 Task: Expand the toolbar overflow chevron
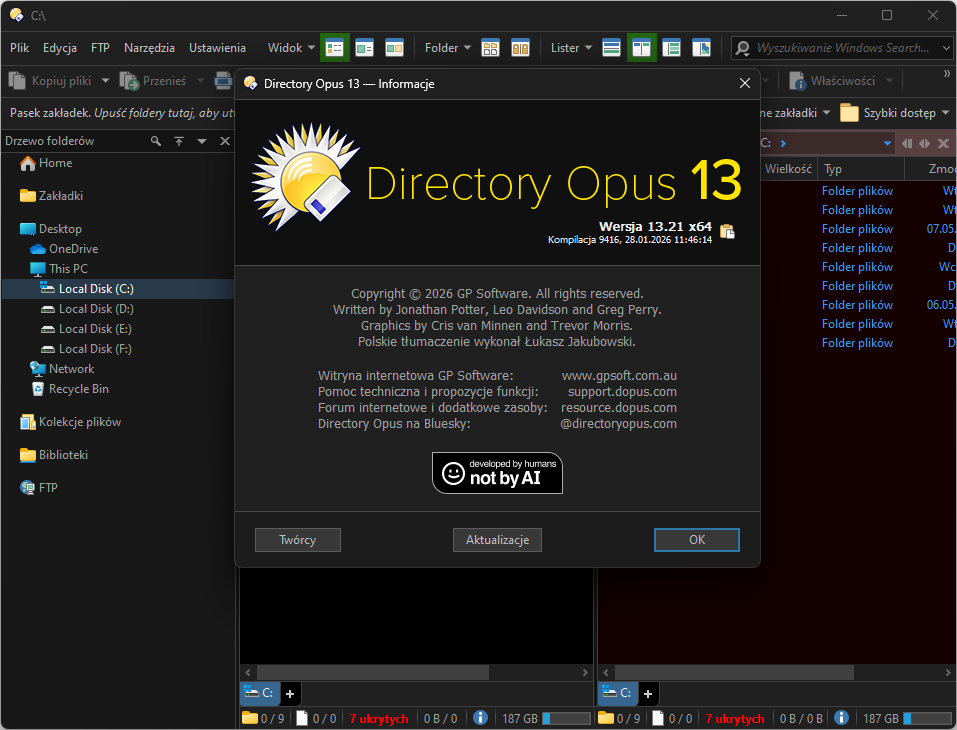947,74
